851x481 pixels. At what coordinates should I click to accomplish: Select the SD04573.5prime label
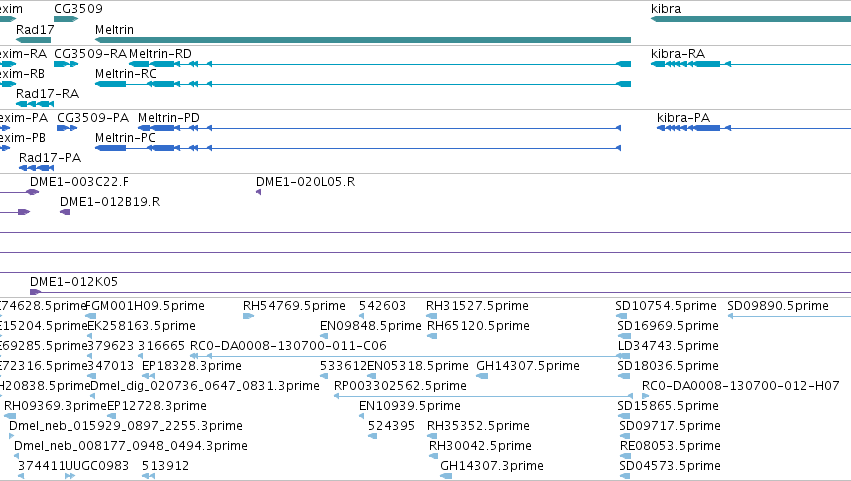[670, 466]
